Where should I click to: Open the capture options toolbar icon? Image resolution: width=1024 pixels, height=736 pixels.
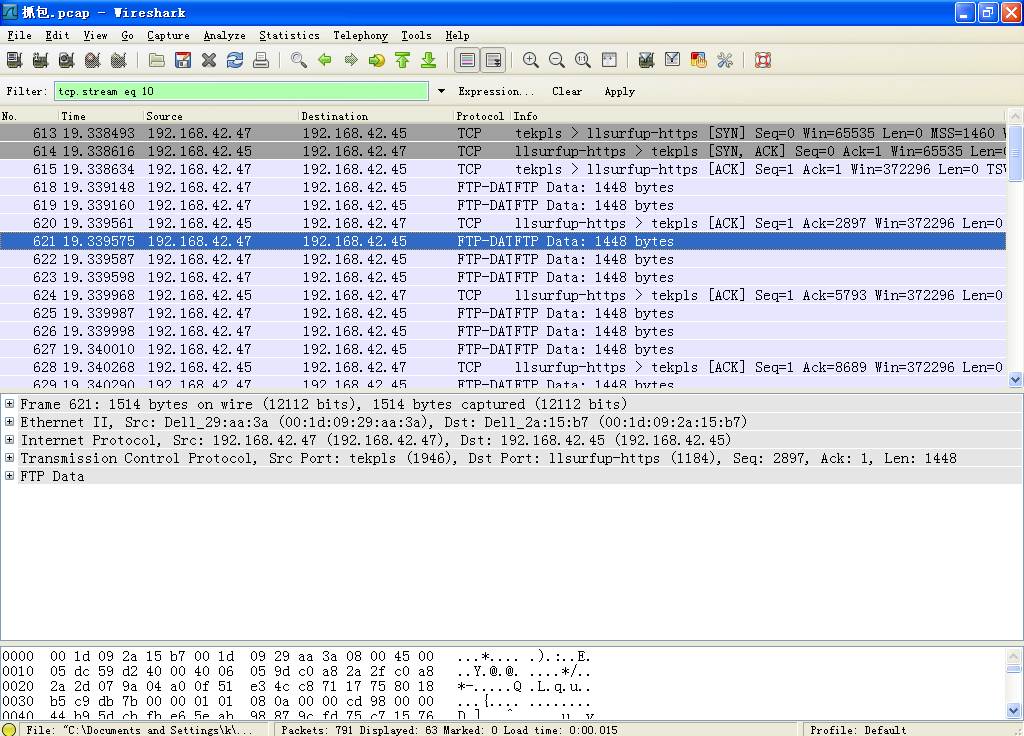40,61
